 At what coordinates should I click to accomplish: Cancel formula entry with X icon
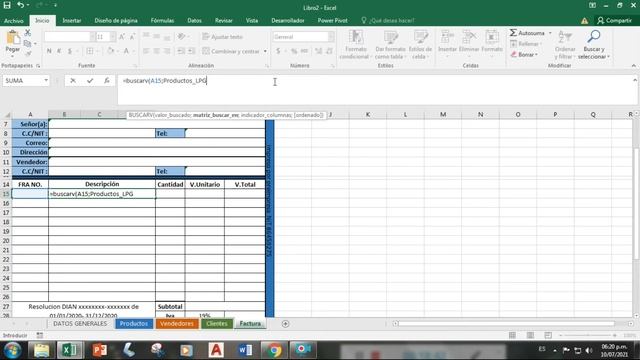(73, 81)
